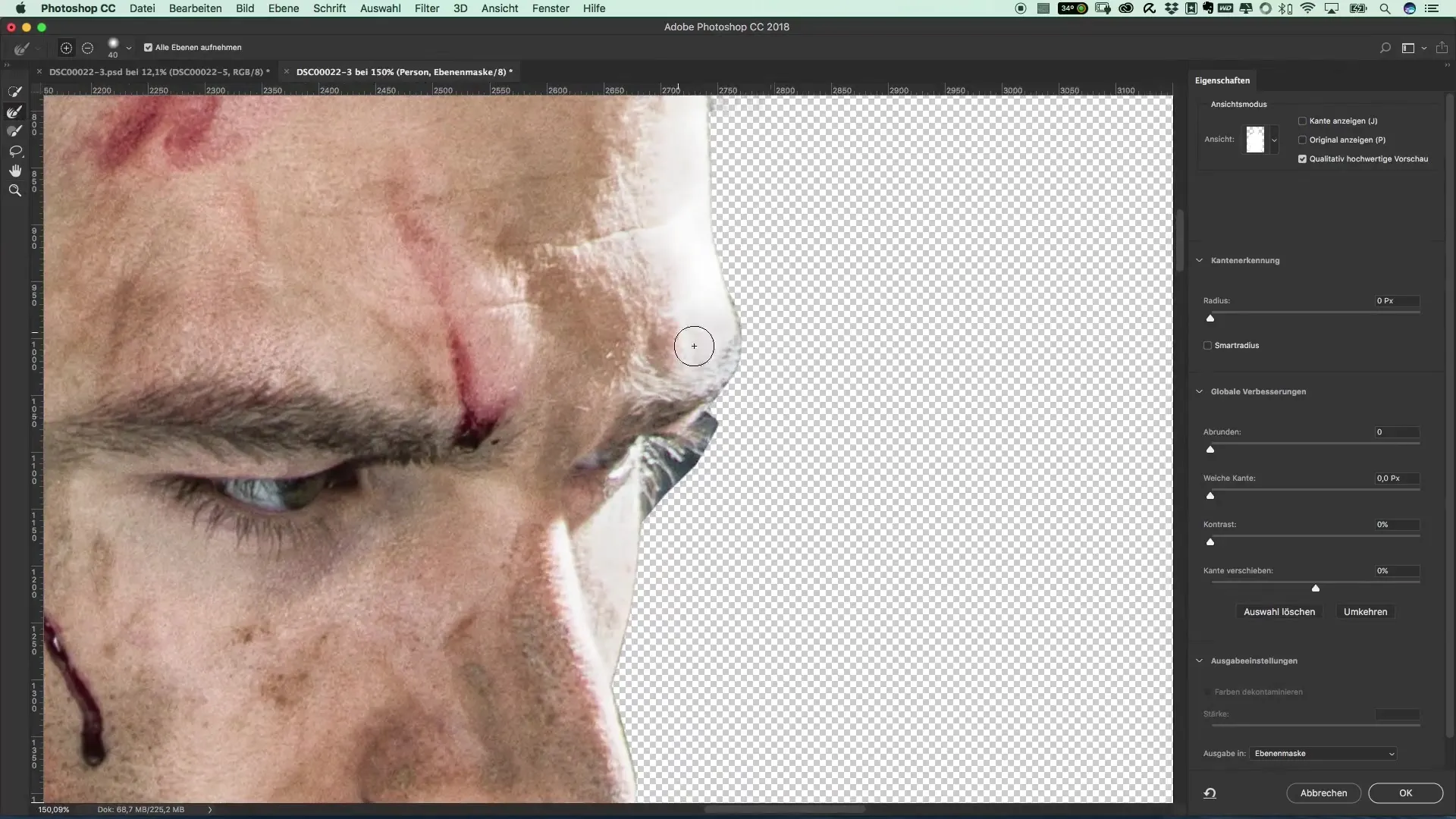Collapse the Kantenerkennung section
The image size is (1456, 819).
click(x=1200, y=260)
